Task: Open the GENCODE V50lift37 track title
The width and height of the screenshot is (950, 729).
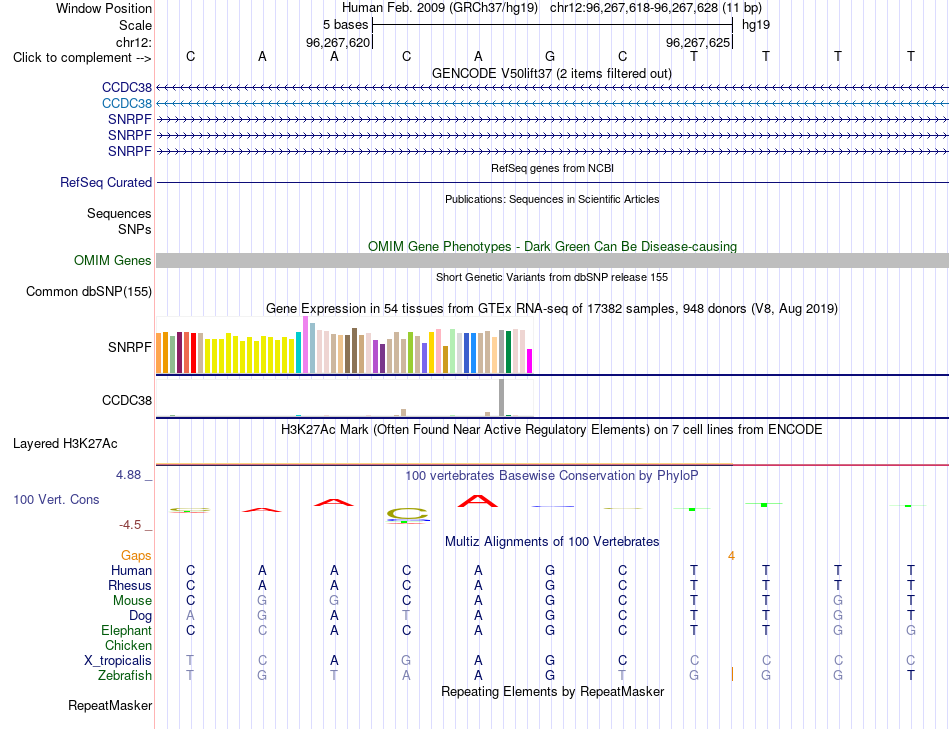Action: tap(552, 73)
